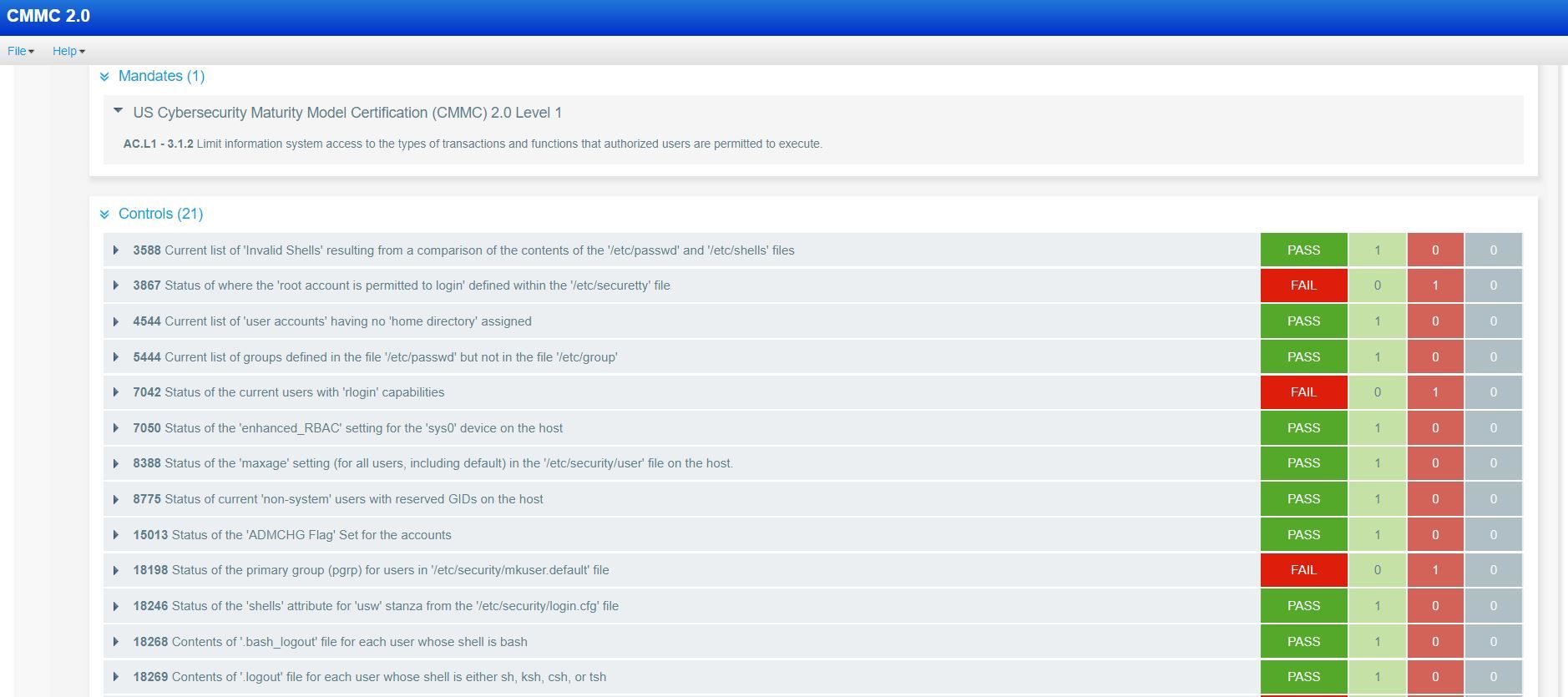Click PASS status for control 8388
This screenshot has width=1568, height=697.
(x=1303, y=463)
